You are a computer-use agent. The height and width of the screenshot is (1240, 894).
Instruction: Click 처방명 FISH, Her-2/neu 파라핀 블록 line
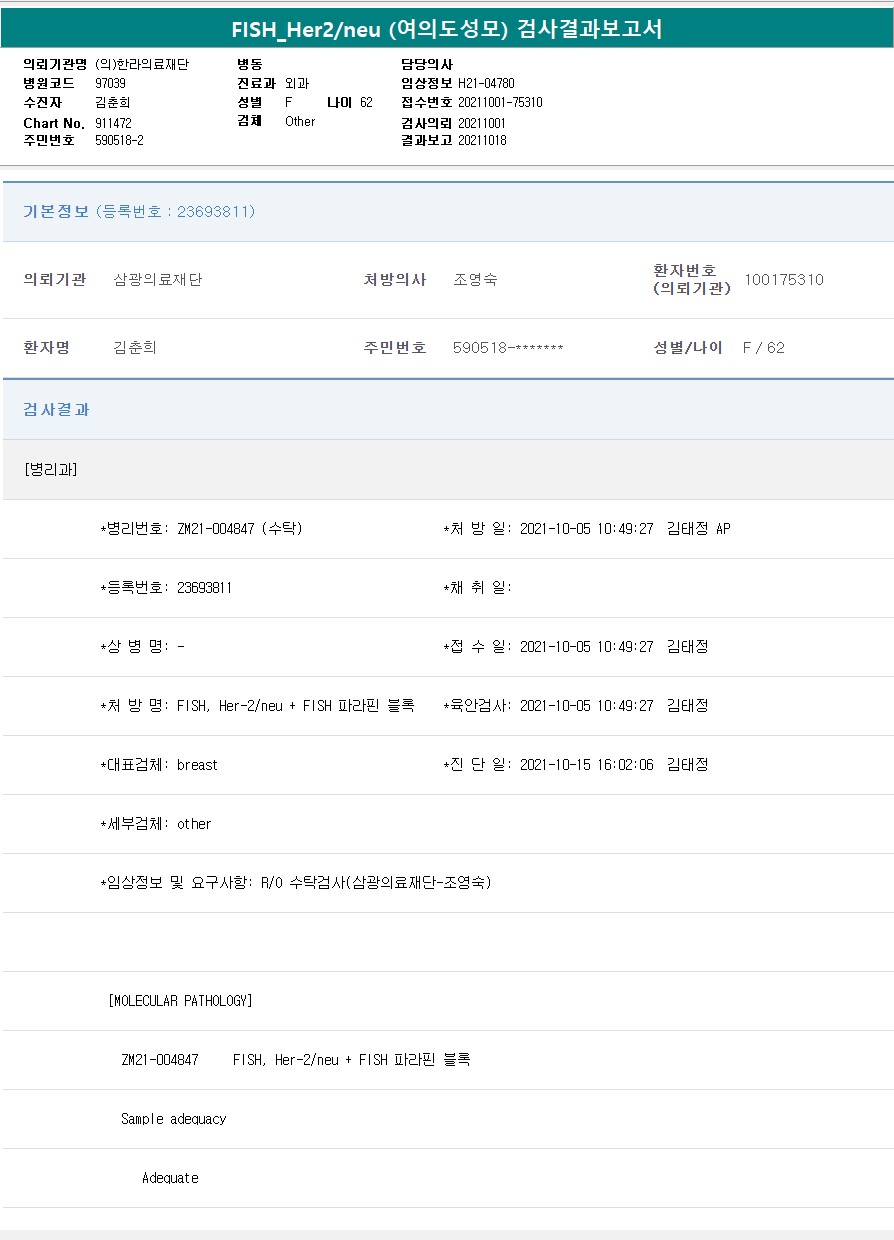coord(257,706)
